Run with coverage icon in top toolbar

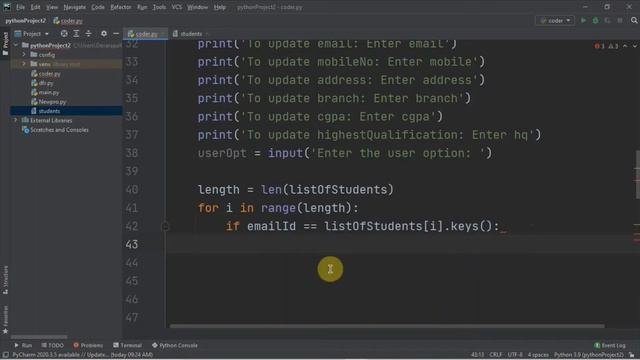608,20
